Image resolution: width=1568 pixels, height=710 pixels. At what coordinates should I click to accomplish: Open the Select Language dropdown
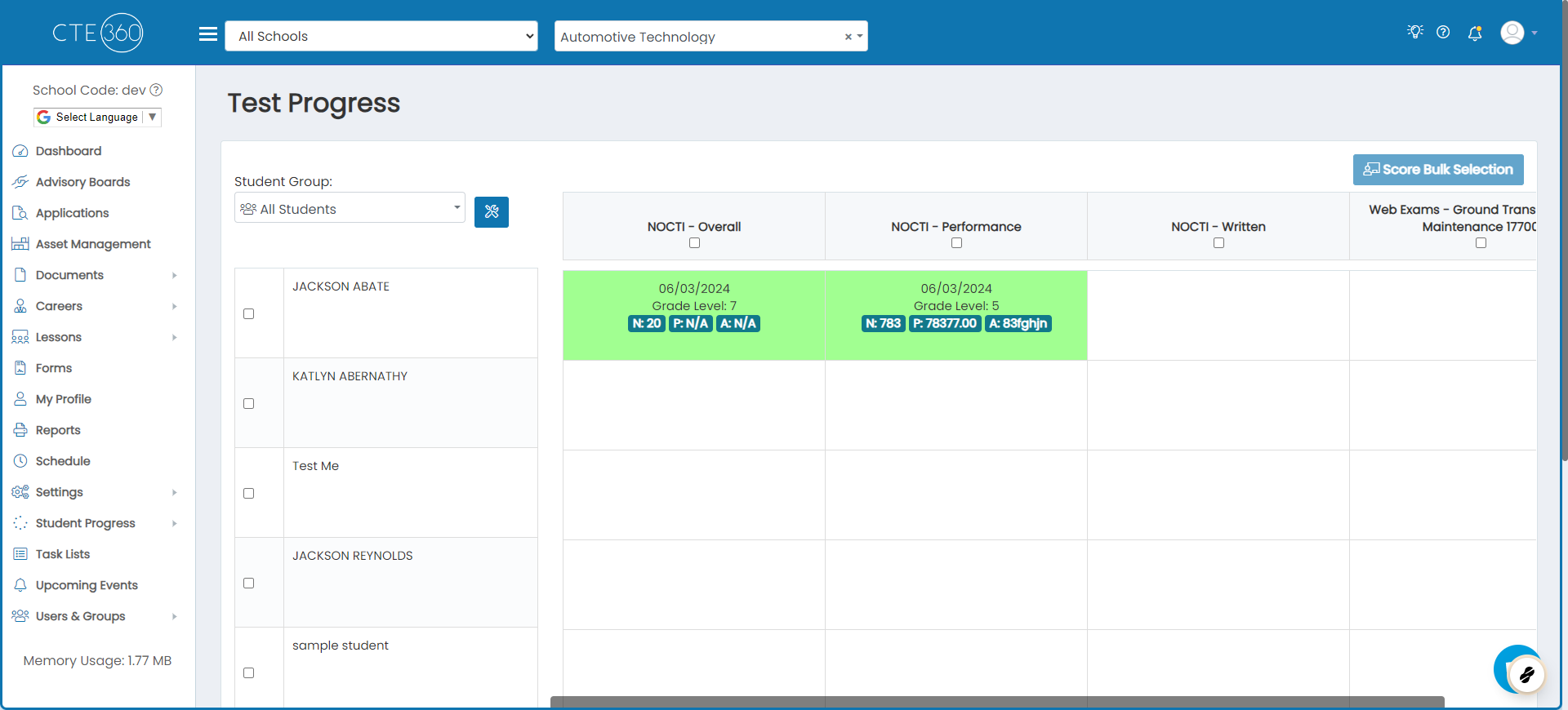pos(97,118)
